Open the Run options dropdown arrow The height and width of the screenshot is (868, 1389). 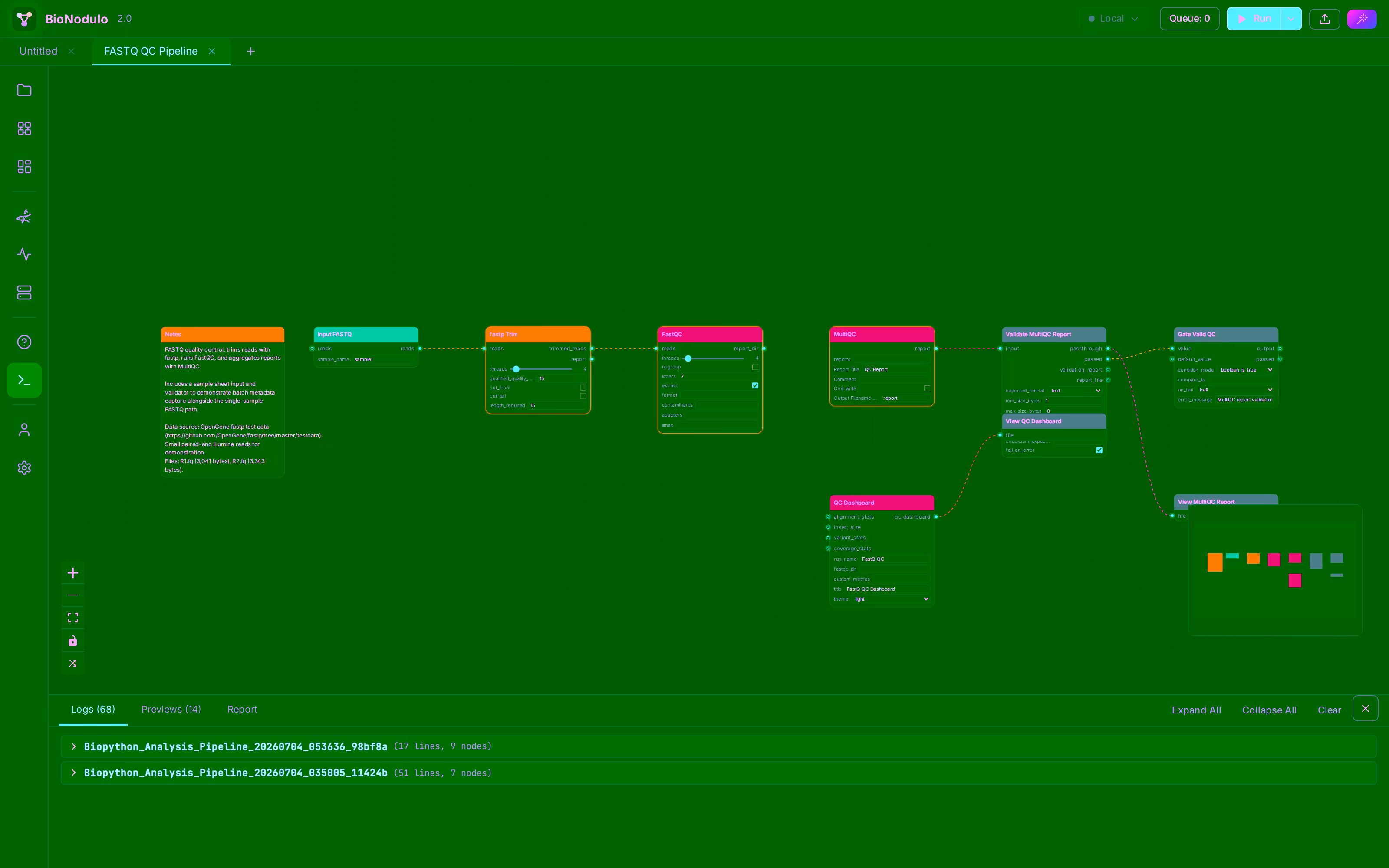[1291, 19]
